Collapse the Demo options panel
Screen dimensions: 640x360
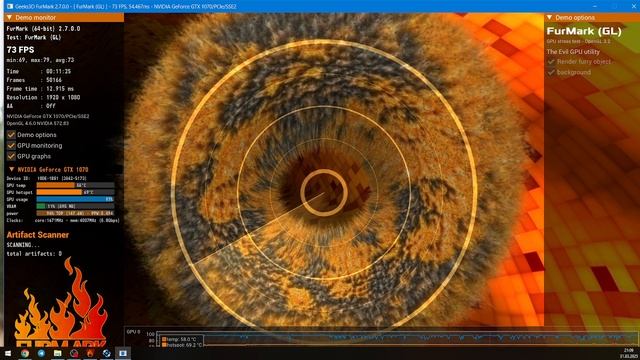coord(549,18)
